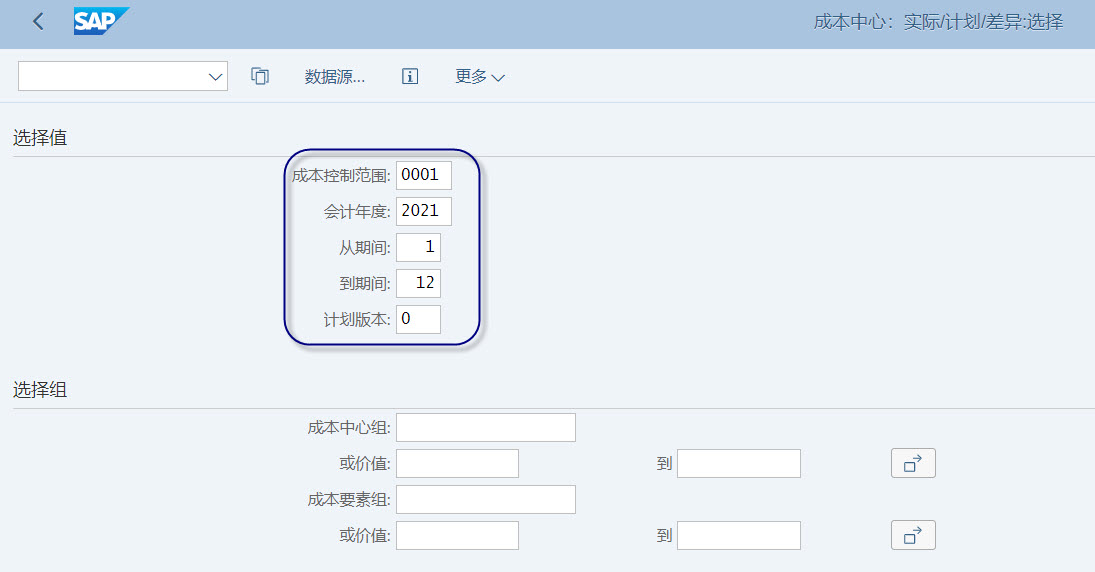Screen dimensions: 1095x572
Task: Click the 成本要素组 label
Action: point(349,500)
